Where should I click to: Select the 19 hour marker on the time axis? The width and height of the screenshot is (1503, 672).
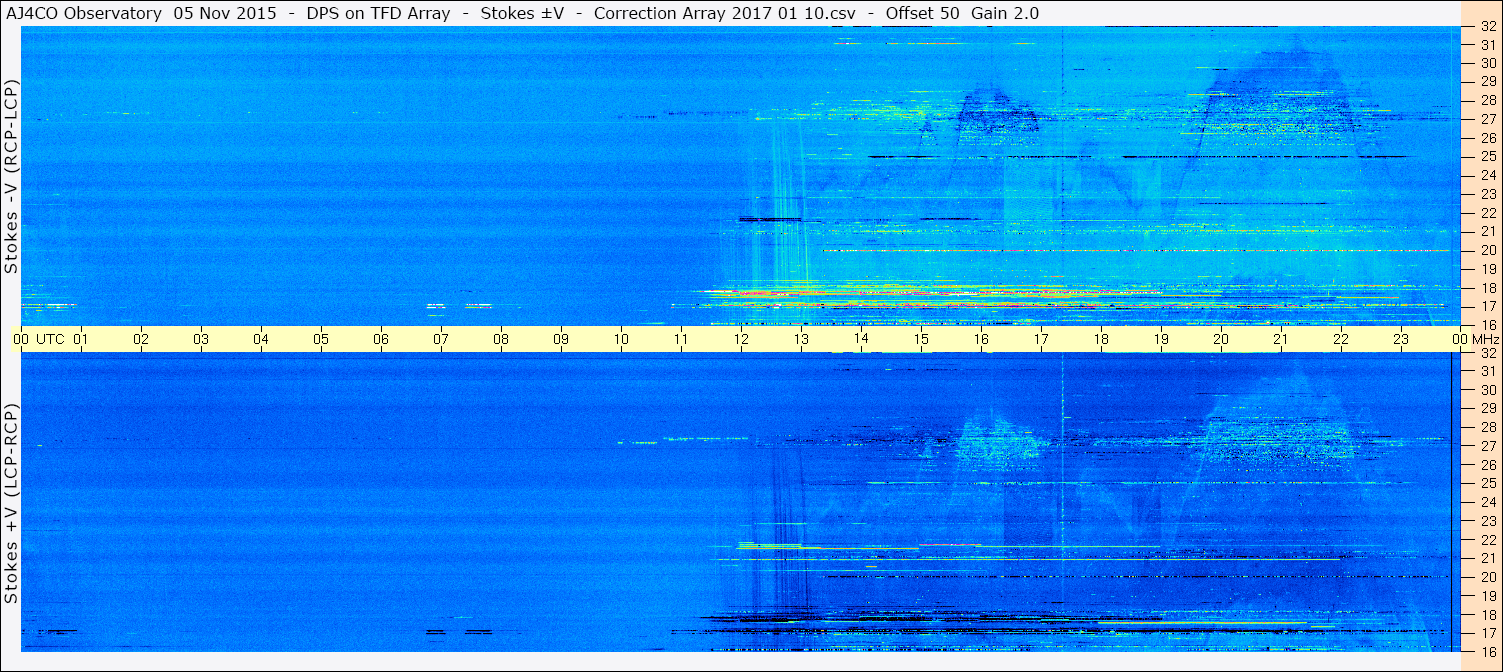click(1161, 339)
